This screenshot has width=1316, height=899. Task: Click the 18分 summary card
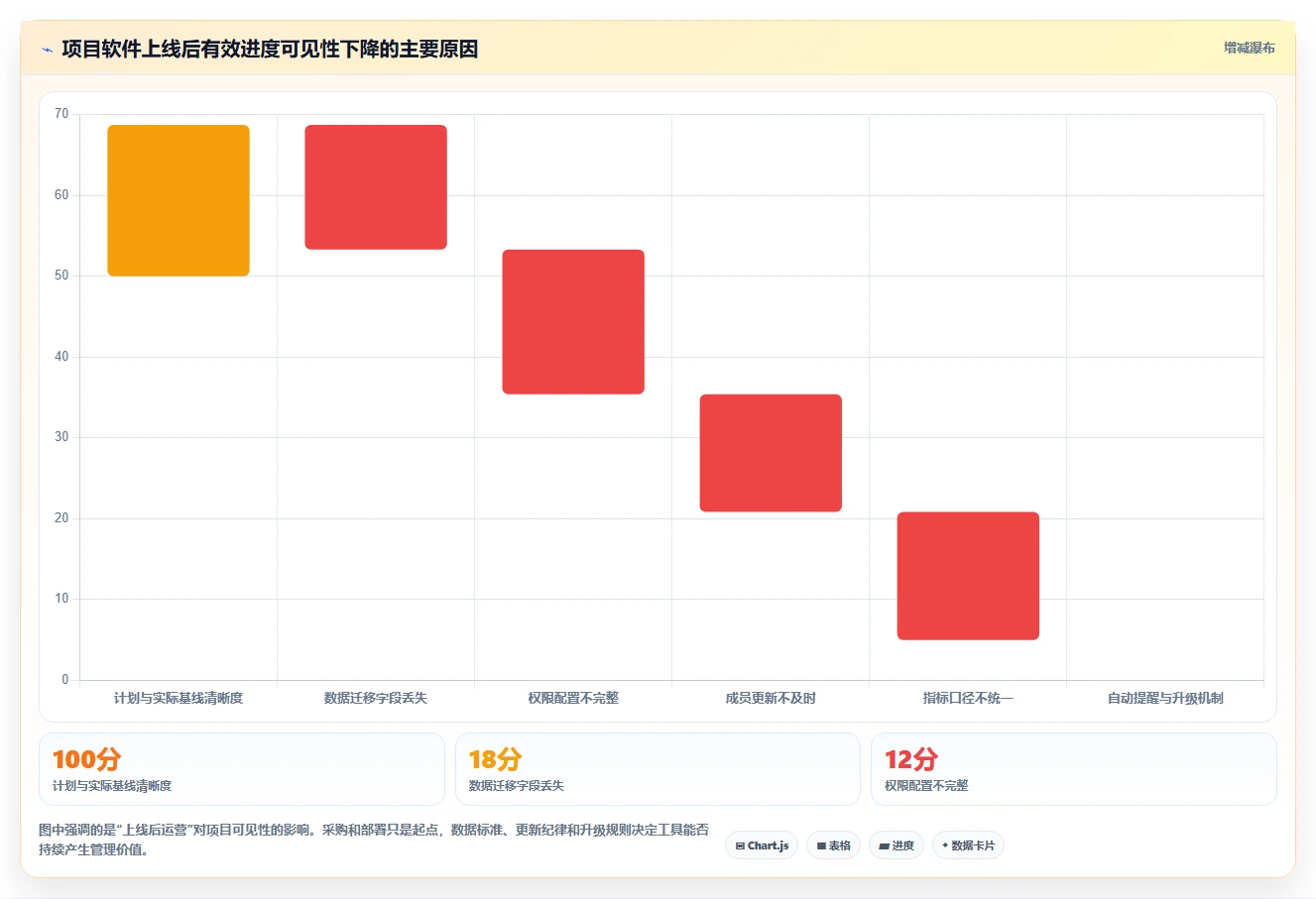pyautogui.click(x=658, y=769)
